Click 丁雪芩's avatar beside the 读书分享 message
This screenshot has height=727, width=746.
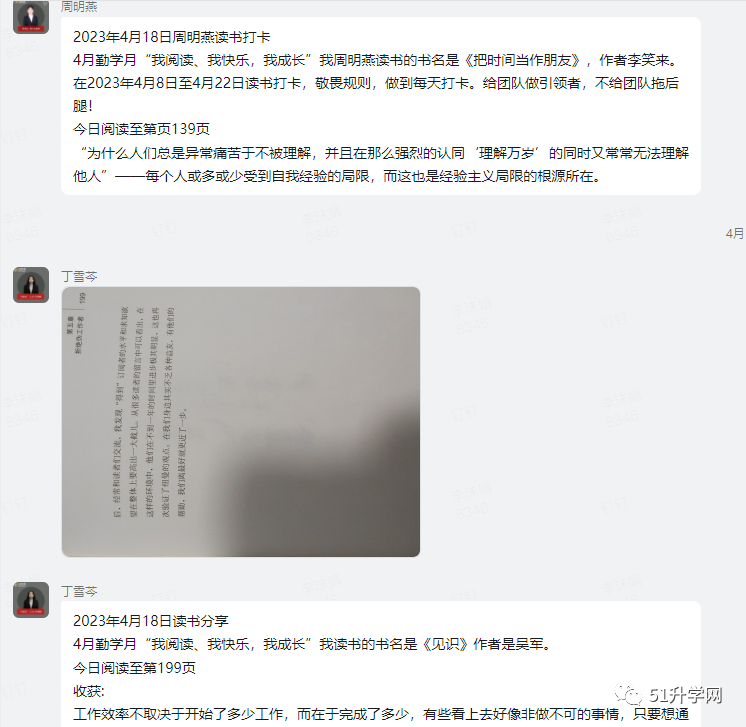(31, 599)
